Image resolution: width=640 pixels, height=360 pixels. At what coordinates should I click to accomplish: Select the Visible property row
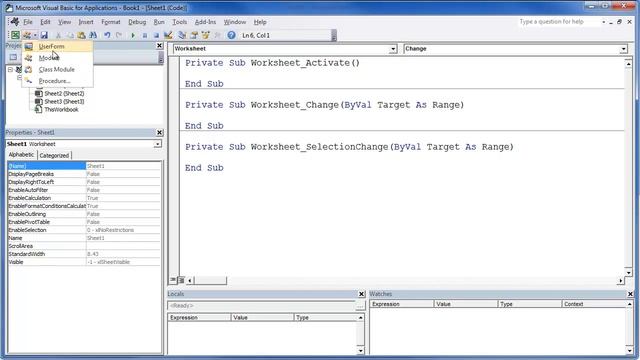pyautogui.click(x=84, y=262)
